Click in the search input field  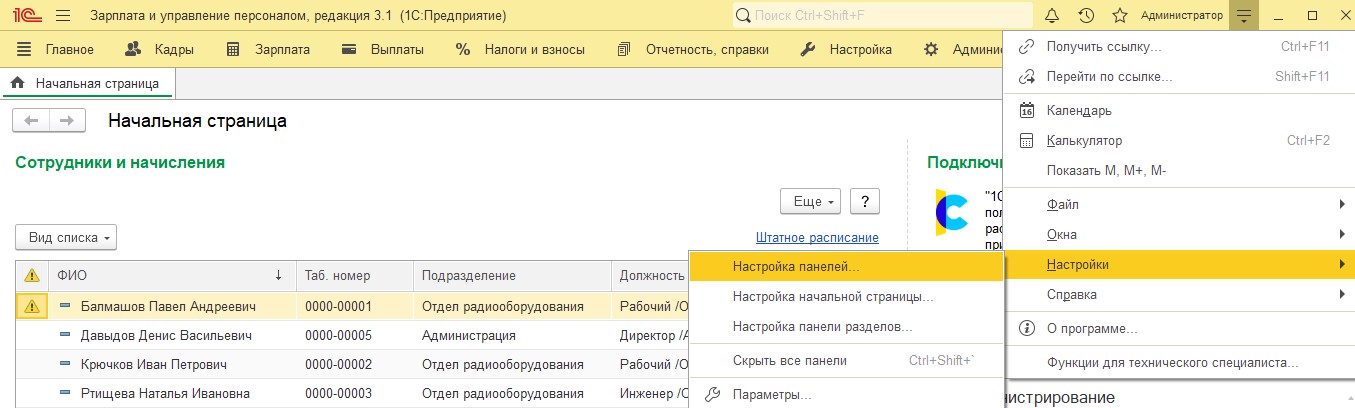pos(883,16)
